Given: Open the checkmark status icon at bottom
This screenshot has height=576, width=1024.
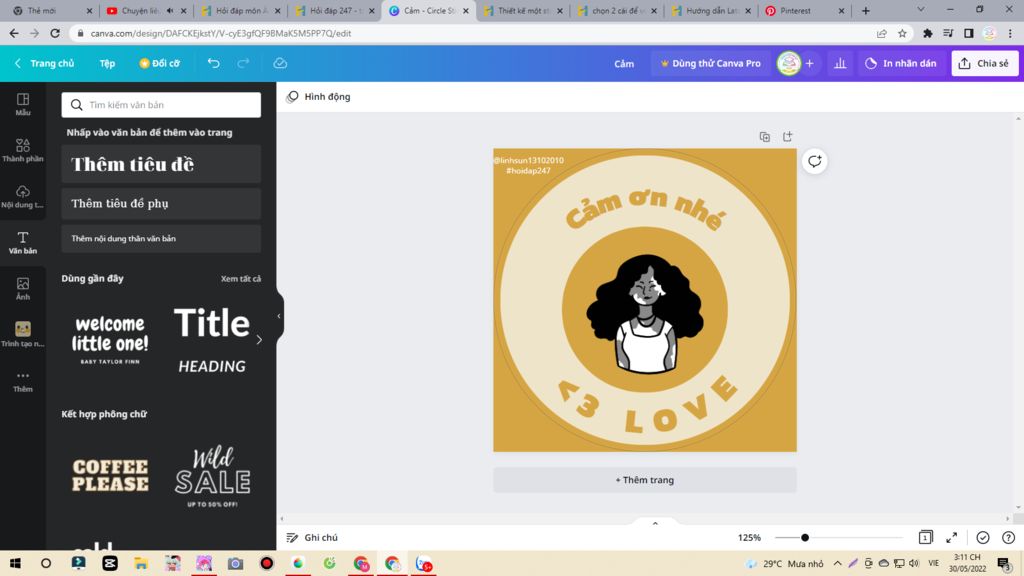Looking at the screenshot, I should point(983,537).
